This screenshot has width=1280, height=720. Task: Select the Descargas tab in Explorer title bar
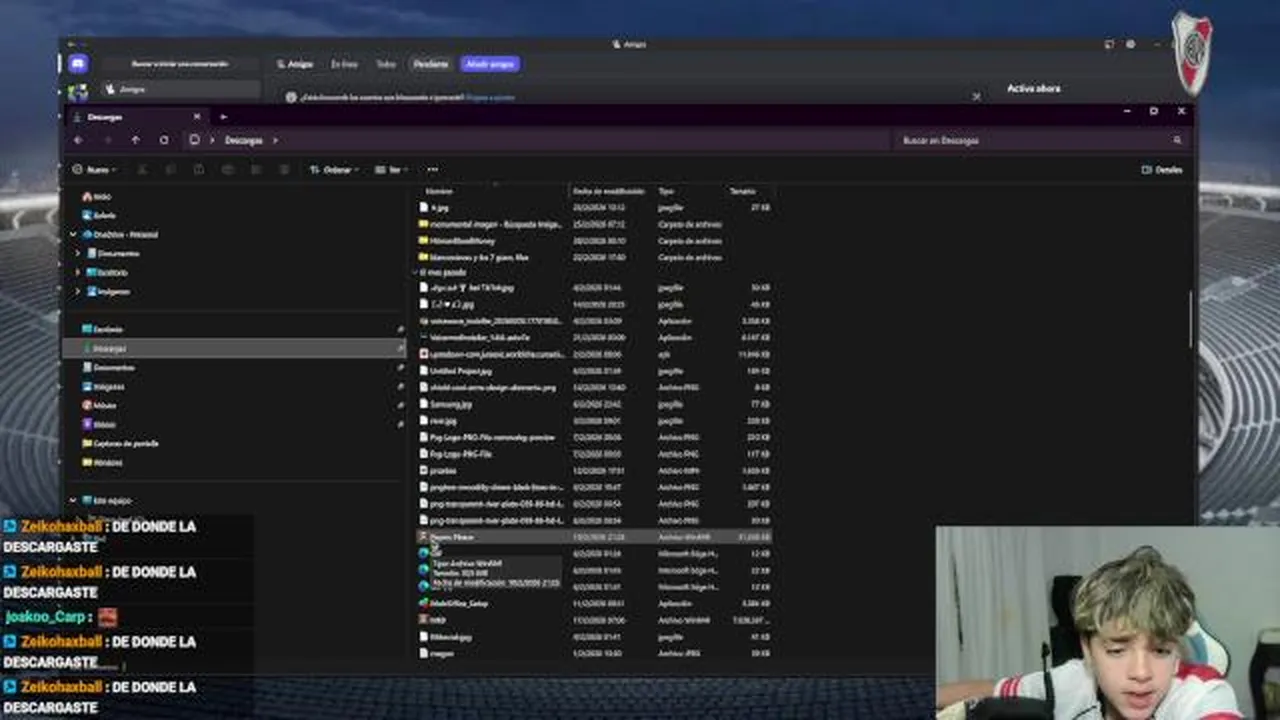[135, 117]
